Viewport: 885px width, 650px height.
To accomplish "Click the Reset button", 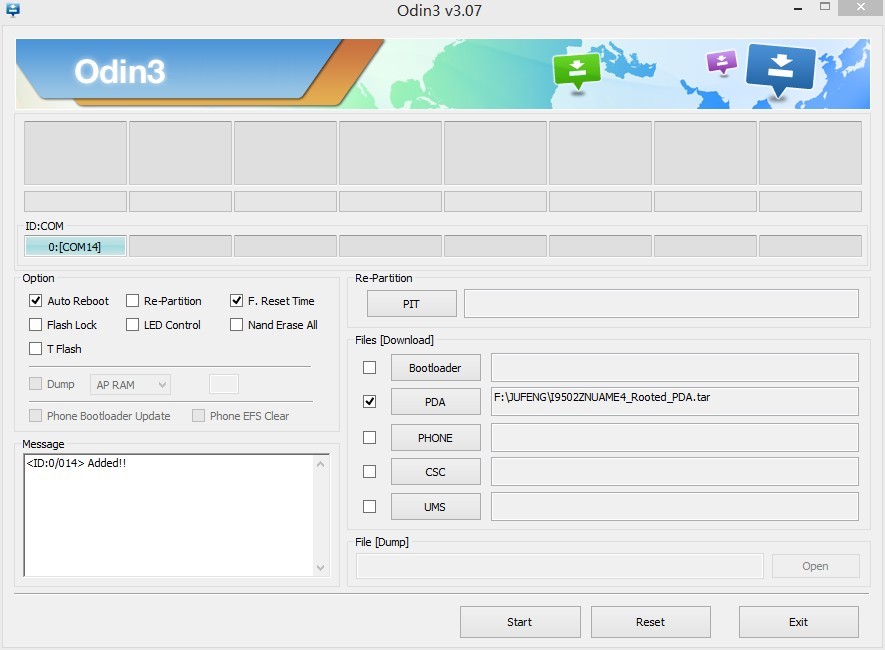I will pos(650,621).
